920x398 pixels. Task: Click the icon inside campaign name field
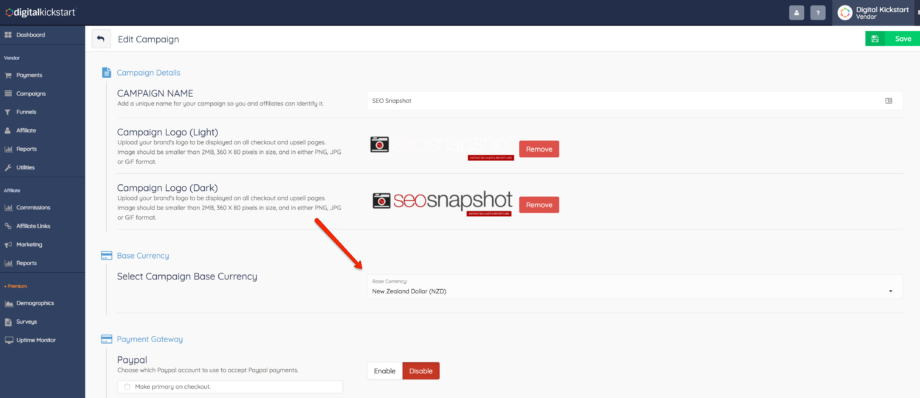point(888,101)
